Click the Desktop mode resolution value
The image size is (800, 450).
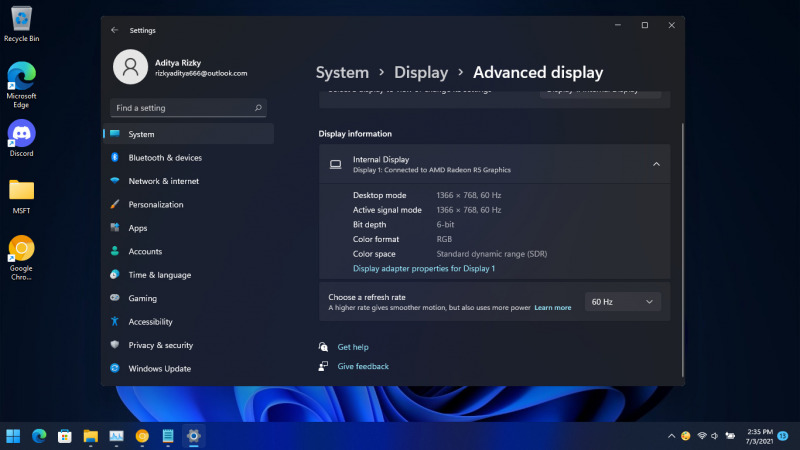pos(468,195)
